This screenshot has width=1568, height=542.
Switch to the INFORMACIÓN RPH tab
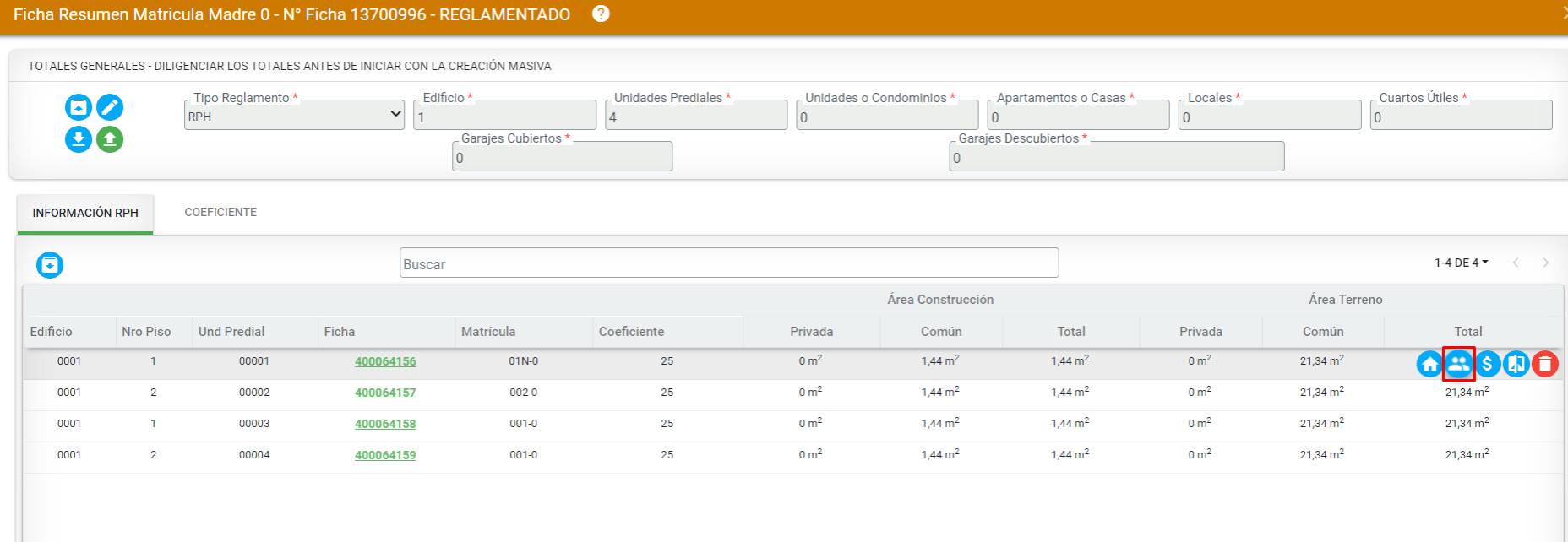point(85,213)
